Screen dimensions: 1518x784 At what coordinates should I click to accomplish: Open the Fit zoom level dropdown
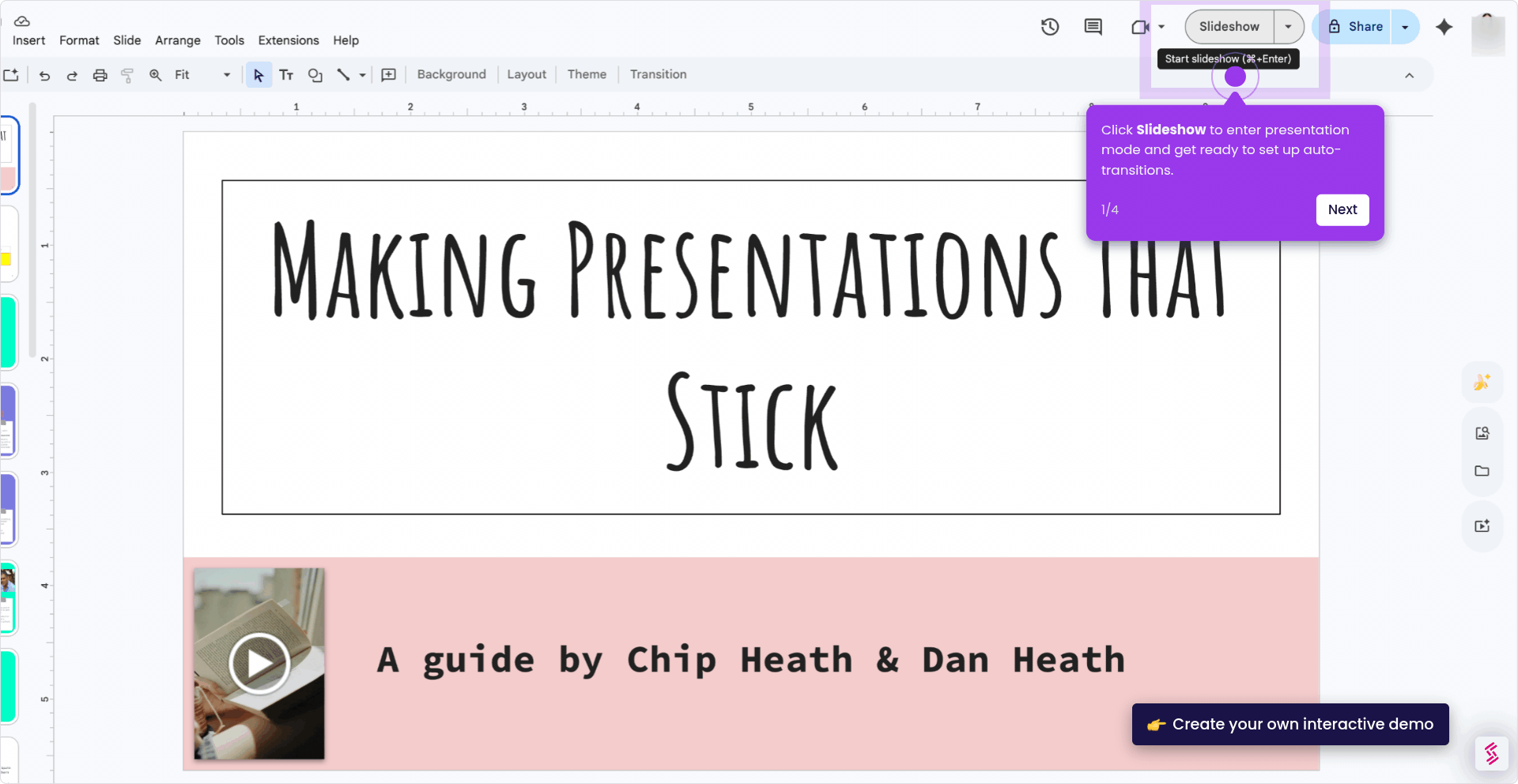[202, 75]
